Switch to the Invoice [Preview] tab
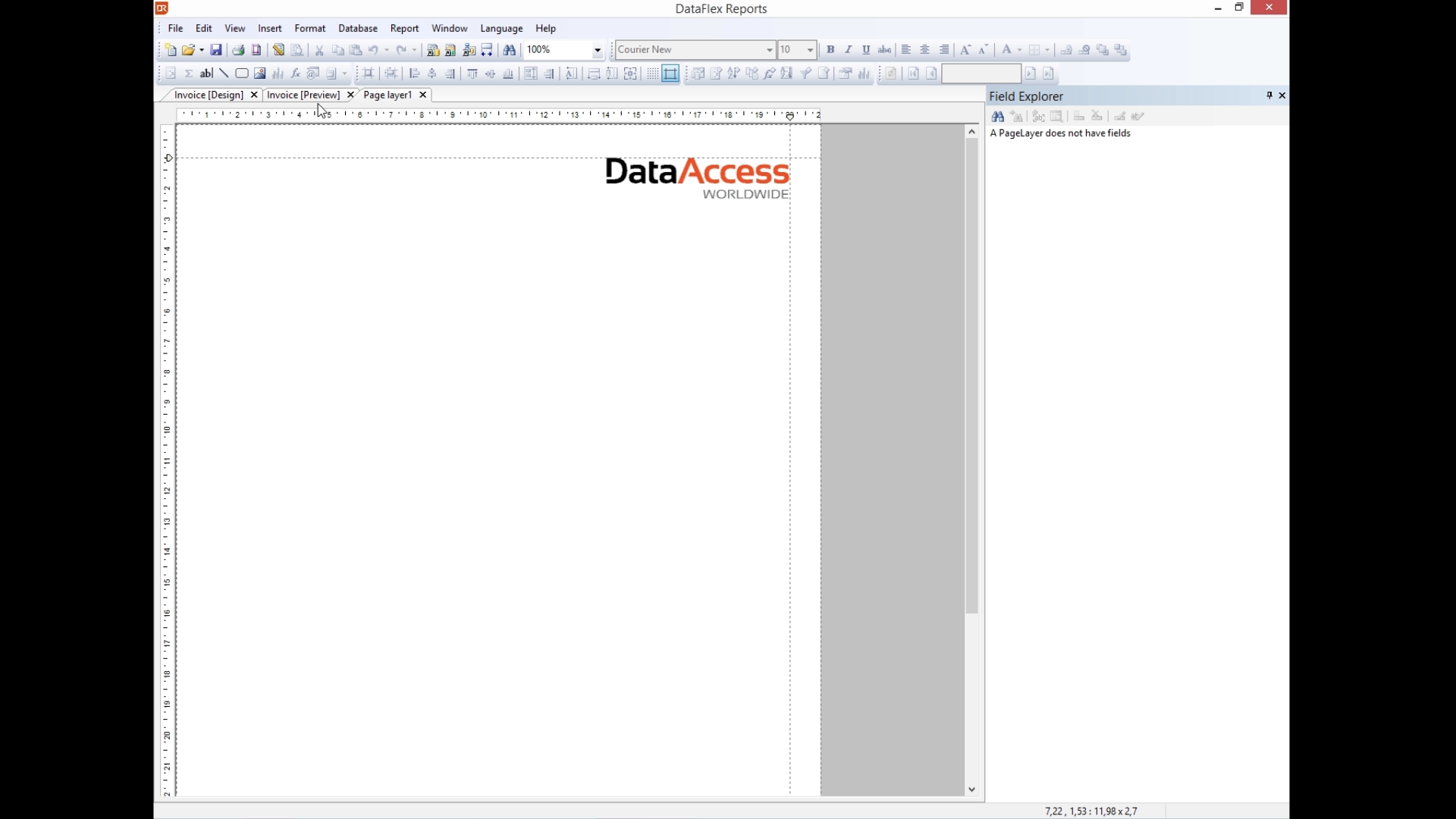 coord(303,95)
